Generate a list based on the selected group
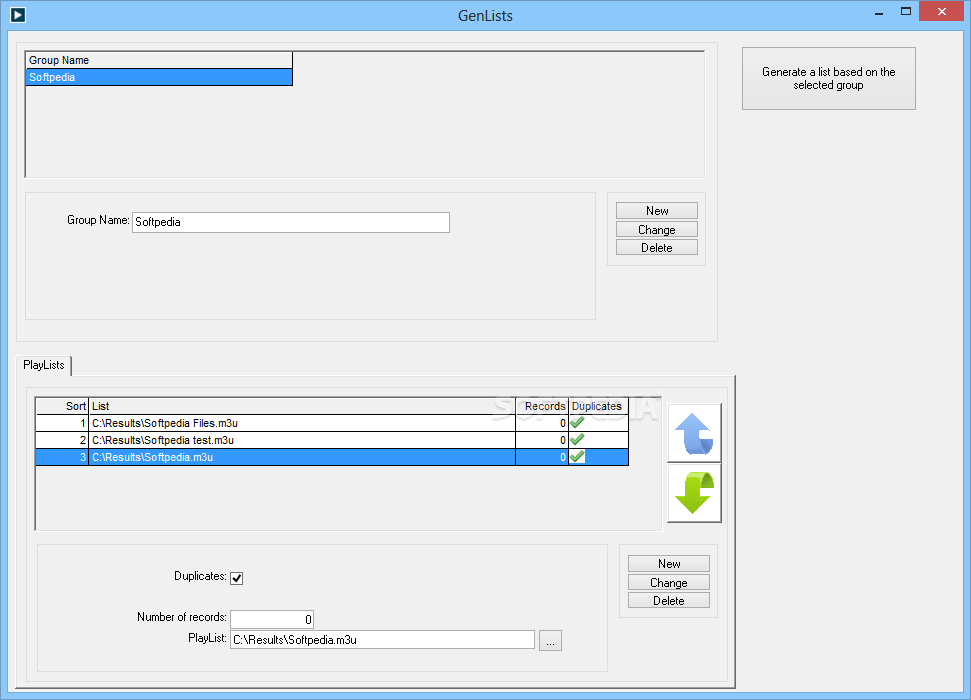The width and height of the screenshot is (971, 700). 829,79
